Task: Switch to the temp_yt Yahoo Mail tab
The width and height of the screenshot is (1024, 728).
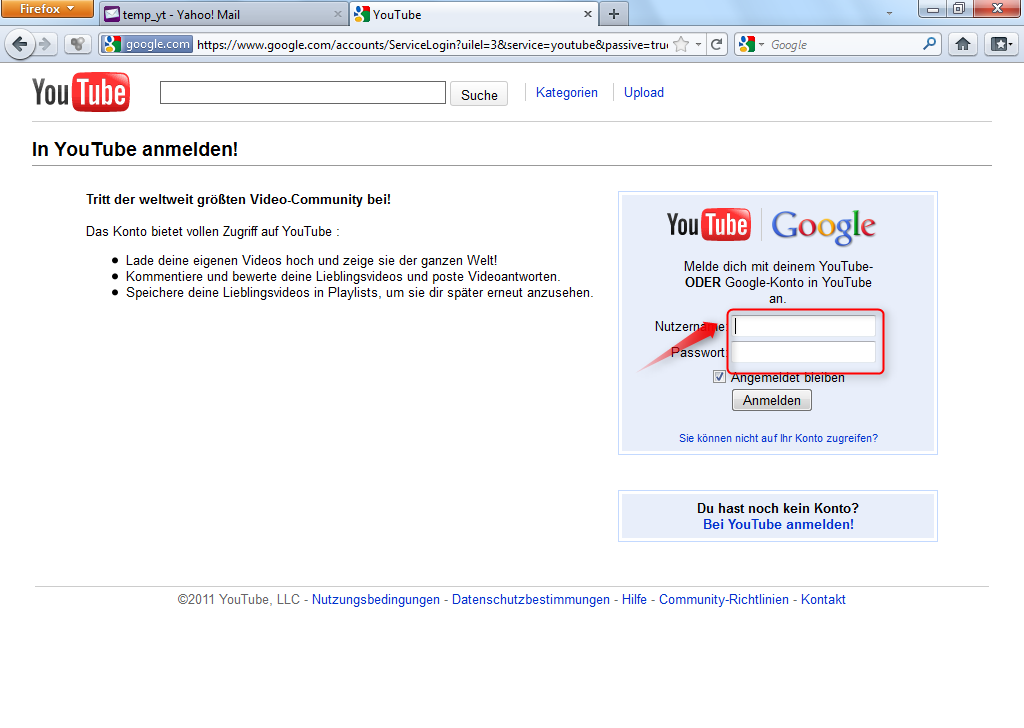Action: 220,14
